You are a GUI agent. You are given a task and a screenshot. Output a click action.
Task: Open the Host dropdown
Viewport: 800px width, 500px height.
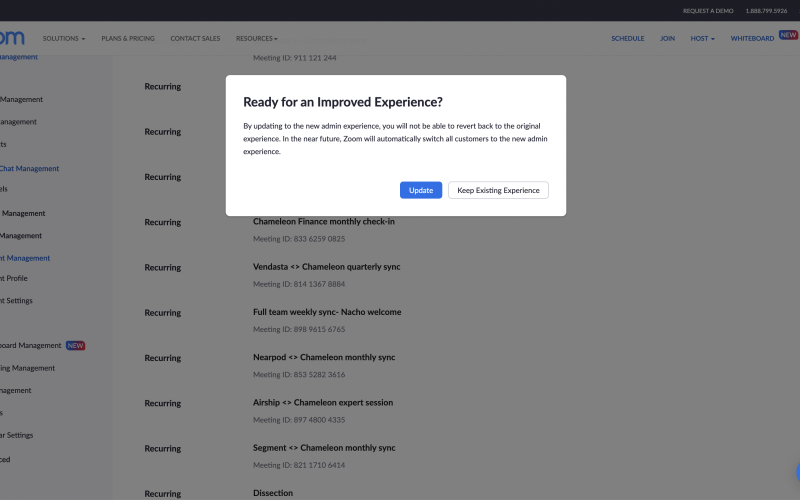[702, 38]
